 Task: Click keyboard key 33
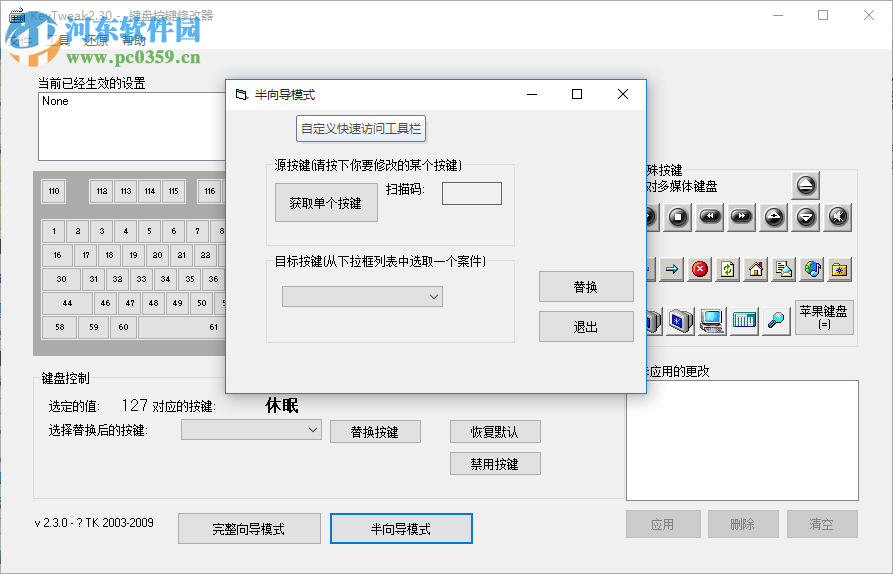(141, 279)
